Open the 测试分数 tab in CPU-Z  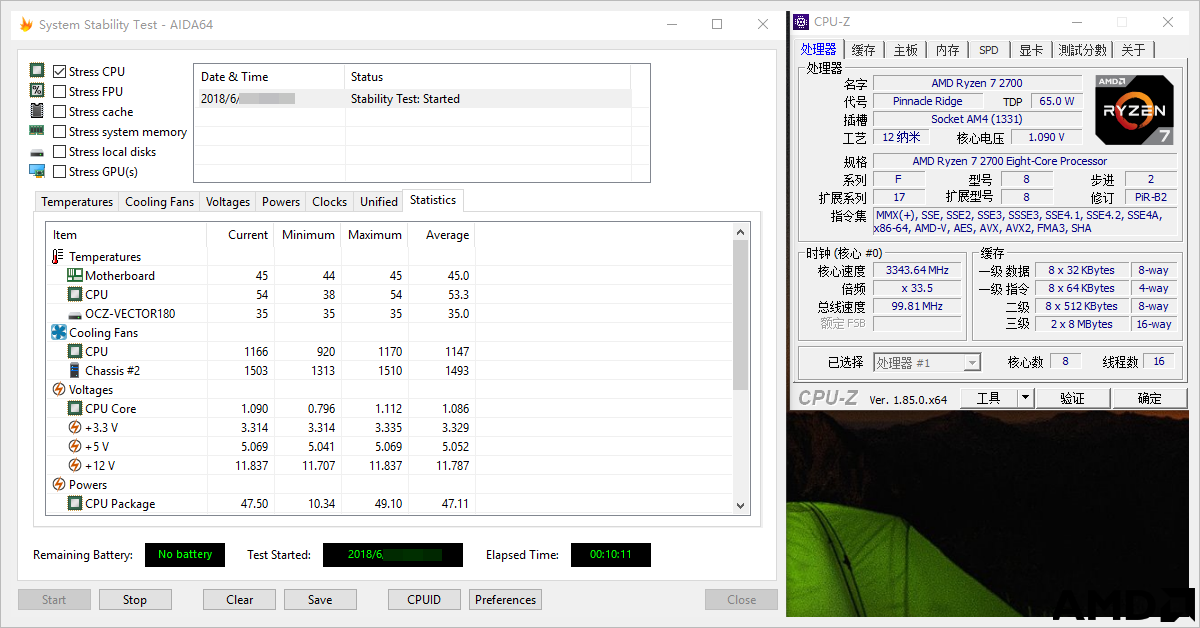point(1083,50)
